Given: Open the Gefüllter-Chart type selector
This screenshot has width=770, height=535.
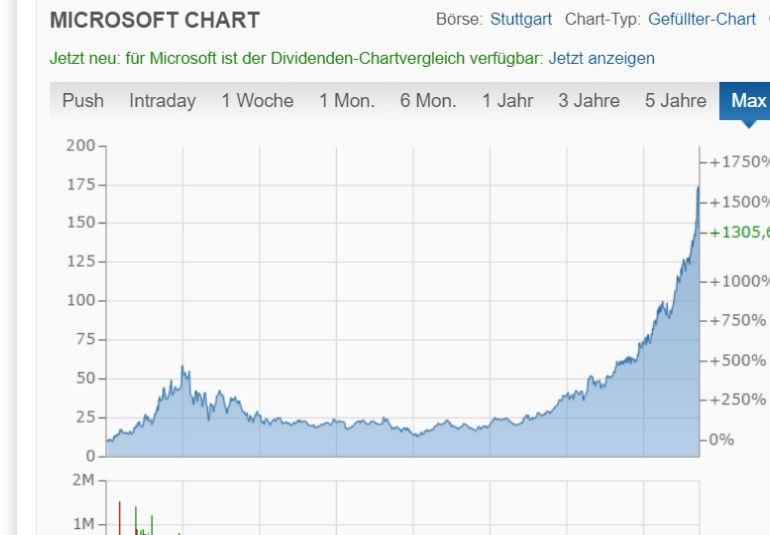Looking at the screenshot, I should pos(701,19).
